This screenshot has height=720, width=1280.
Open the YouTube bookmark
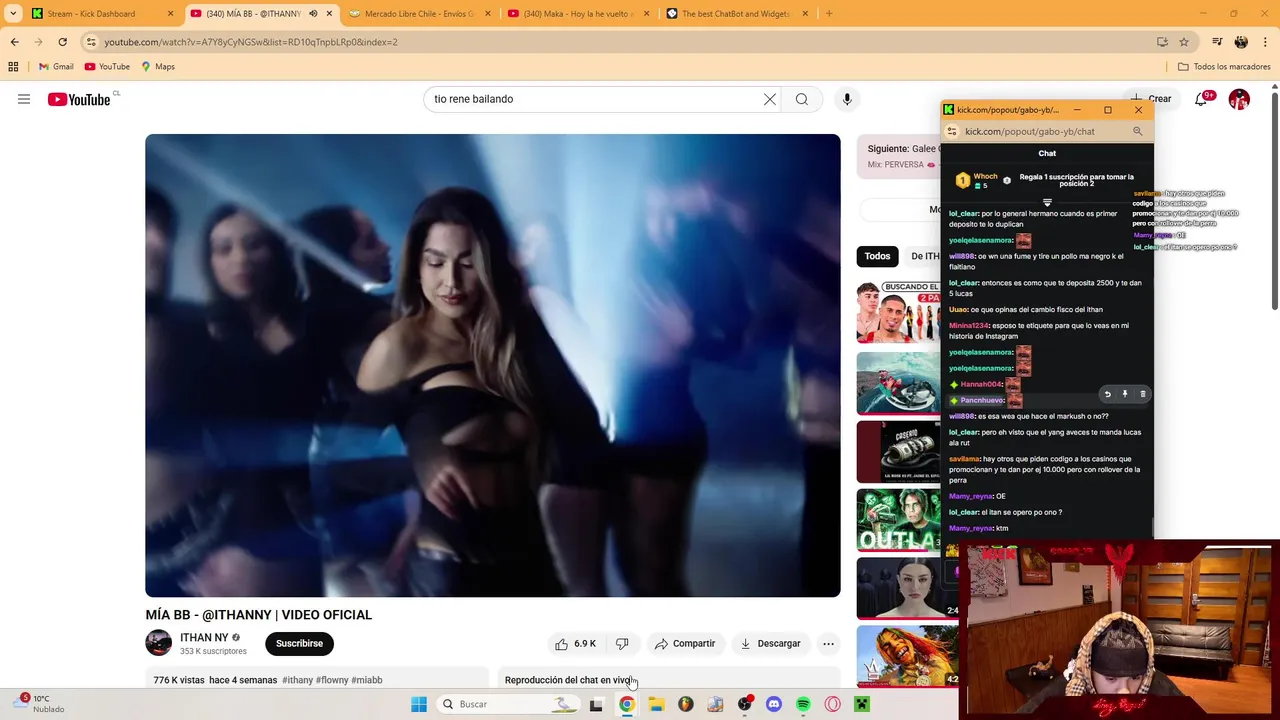tap(107, 67)
